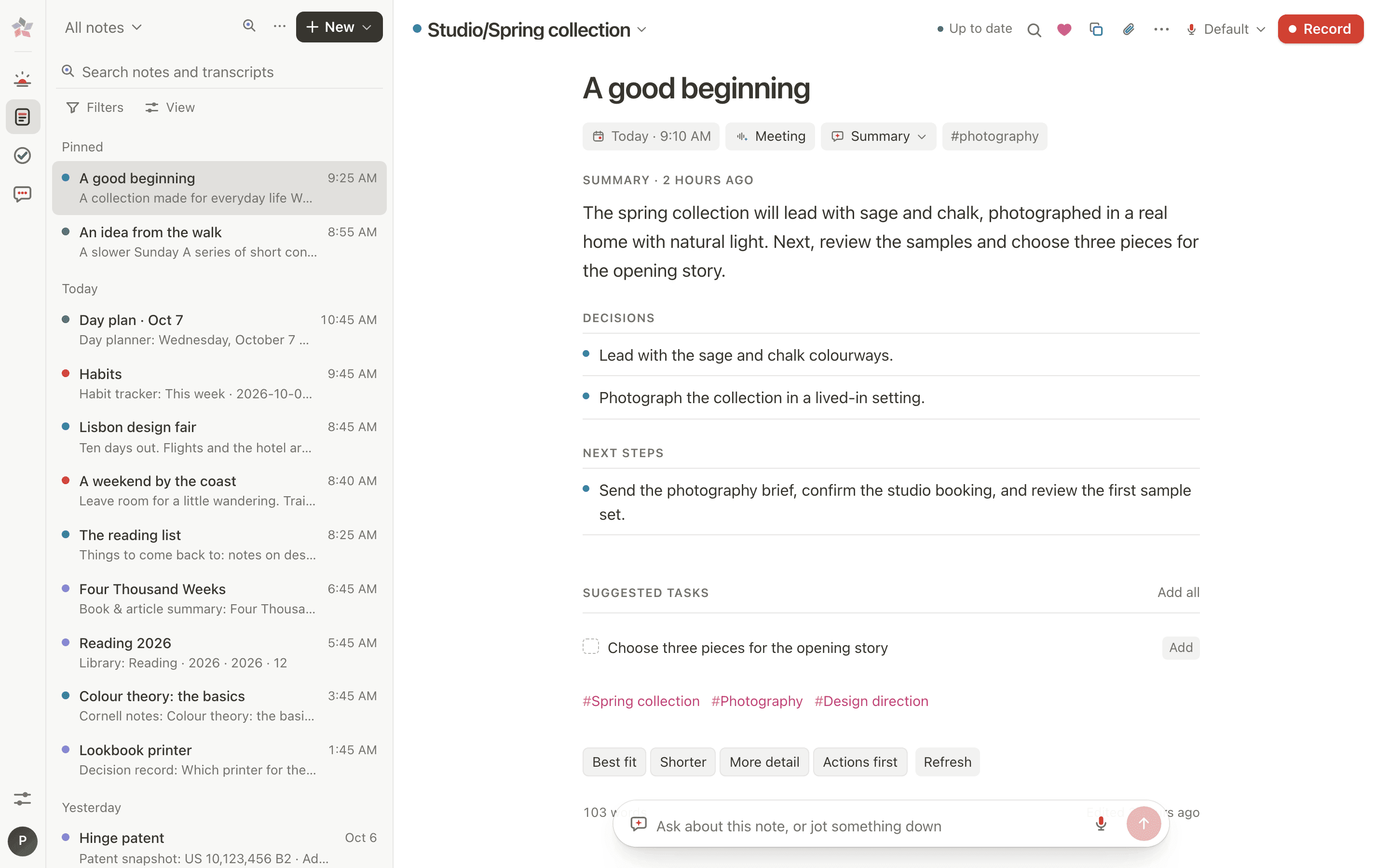1389x868 pixels.
Task: Open the Default microphone dropdown
Action: [1226, 29]
